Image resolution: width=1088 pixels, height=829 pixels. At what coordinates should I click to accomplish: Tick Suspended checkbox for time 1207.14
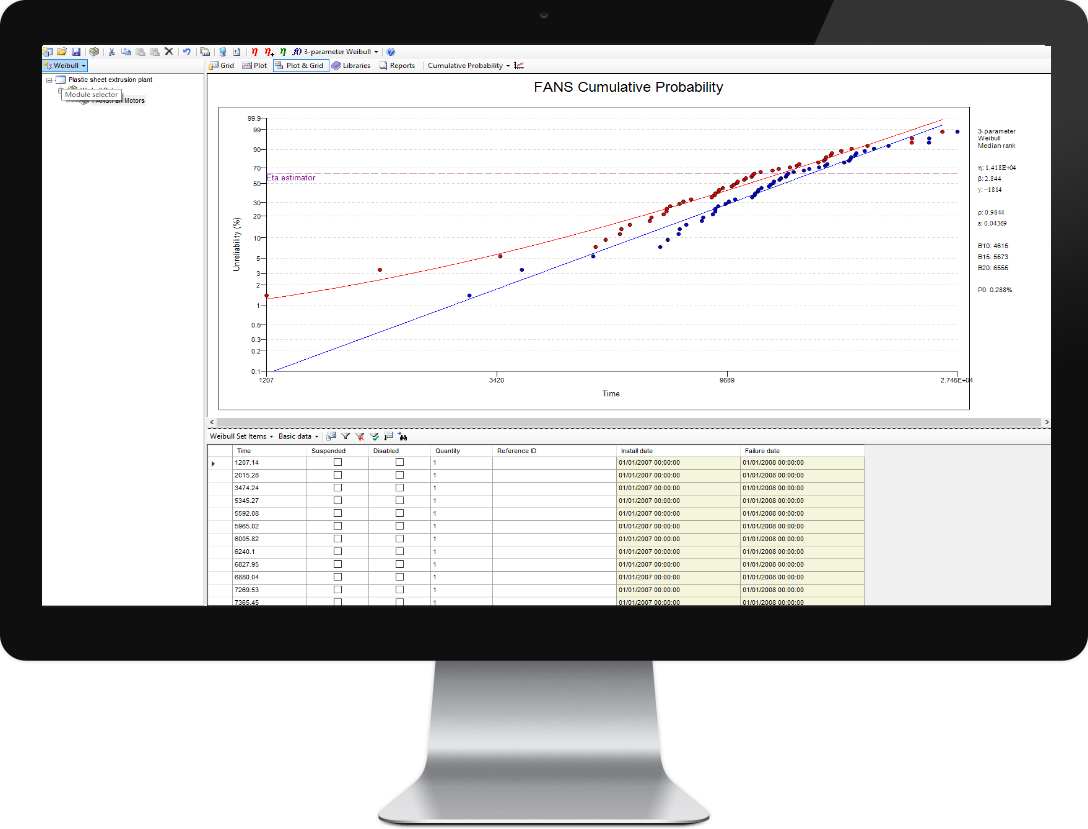pos(337,463)
